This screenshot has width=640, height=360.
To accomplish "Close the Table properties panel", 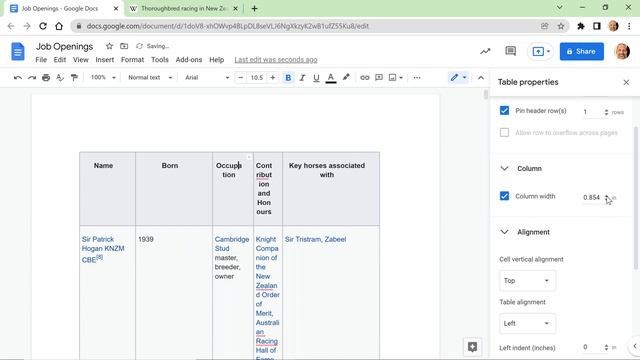I will point(626,82).
